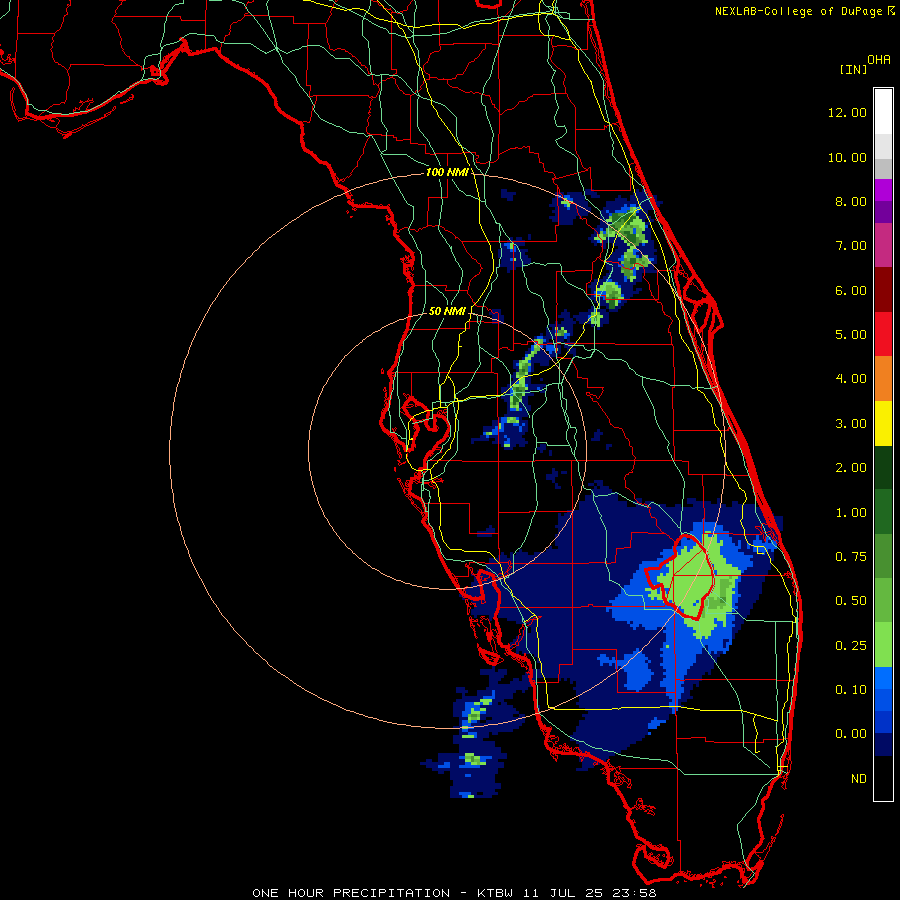Select the 2.00 legend value
This screenshot has height=900, width=900.
point(851,468)
